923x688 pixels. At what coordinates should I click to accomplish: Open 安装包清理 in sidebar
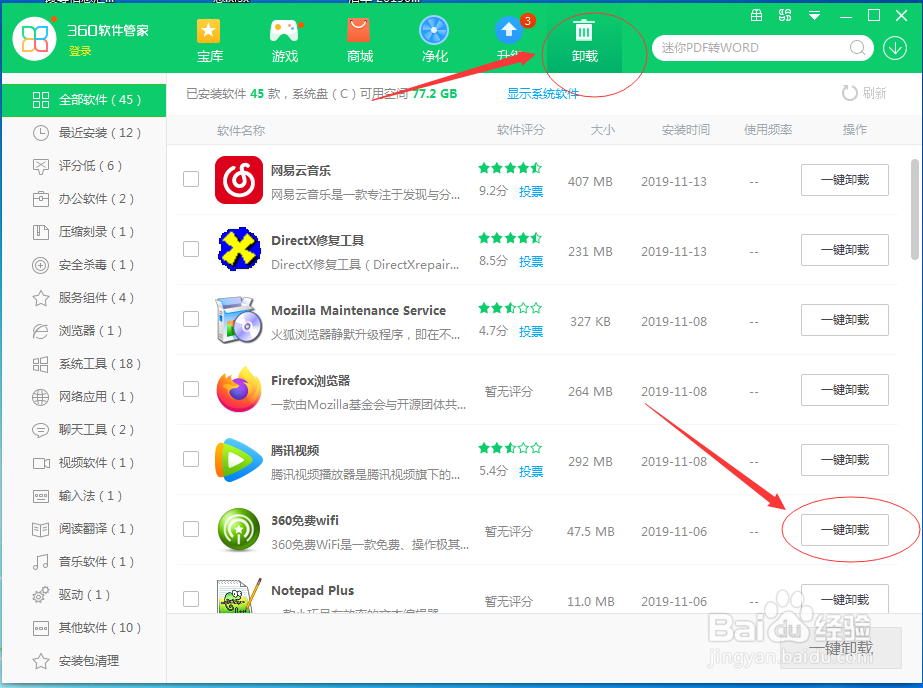84,660
